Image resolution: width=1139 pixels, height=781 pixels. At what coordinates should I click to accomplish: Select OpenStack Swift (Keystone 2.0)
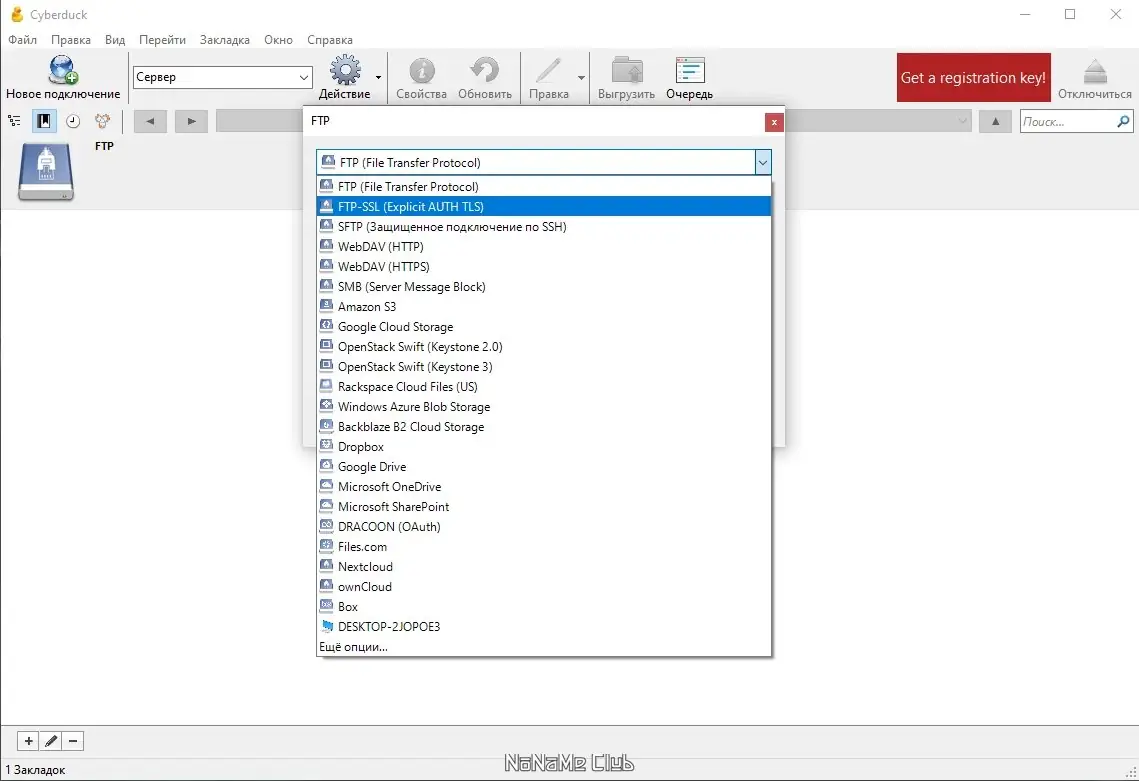544,347
